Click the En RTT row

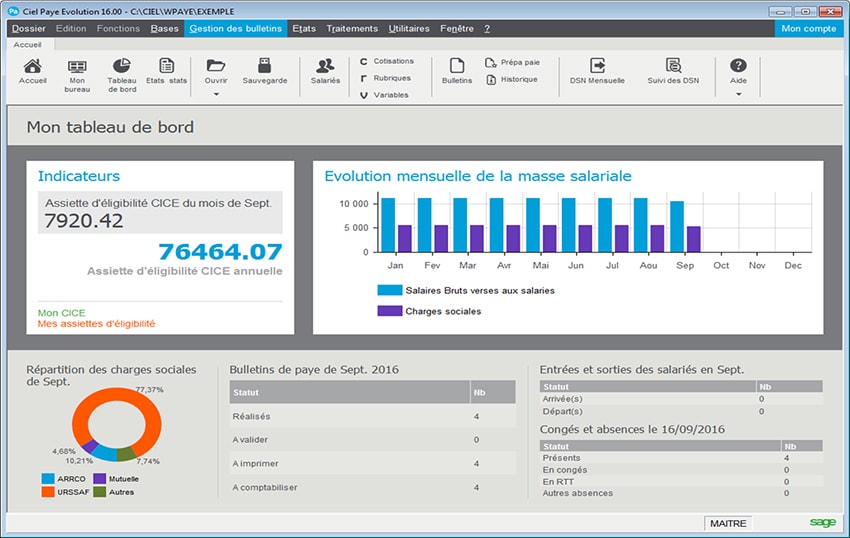(681, 482)
